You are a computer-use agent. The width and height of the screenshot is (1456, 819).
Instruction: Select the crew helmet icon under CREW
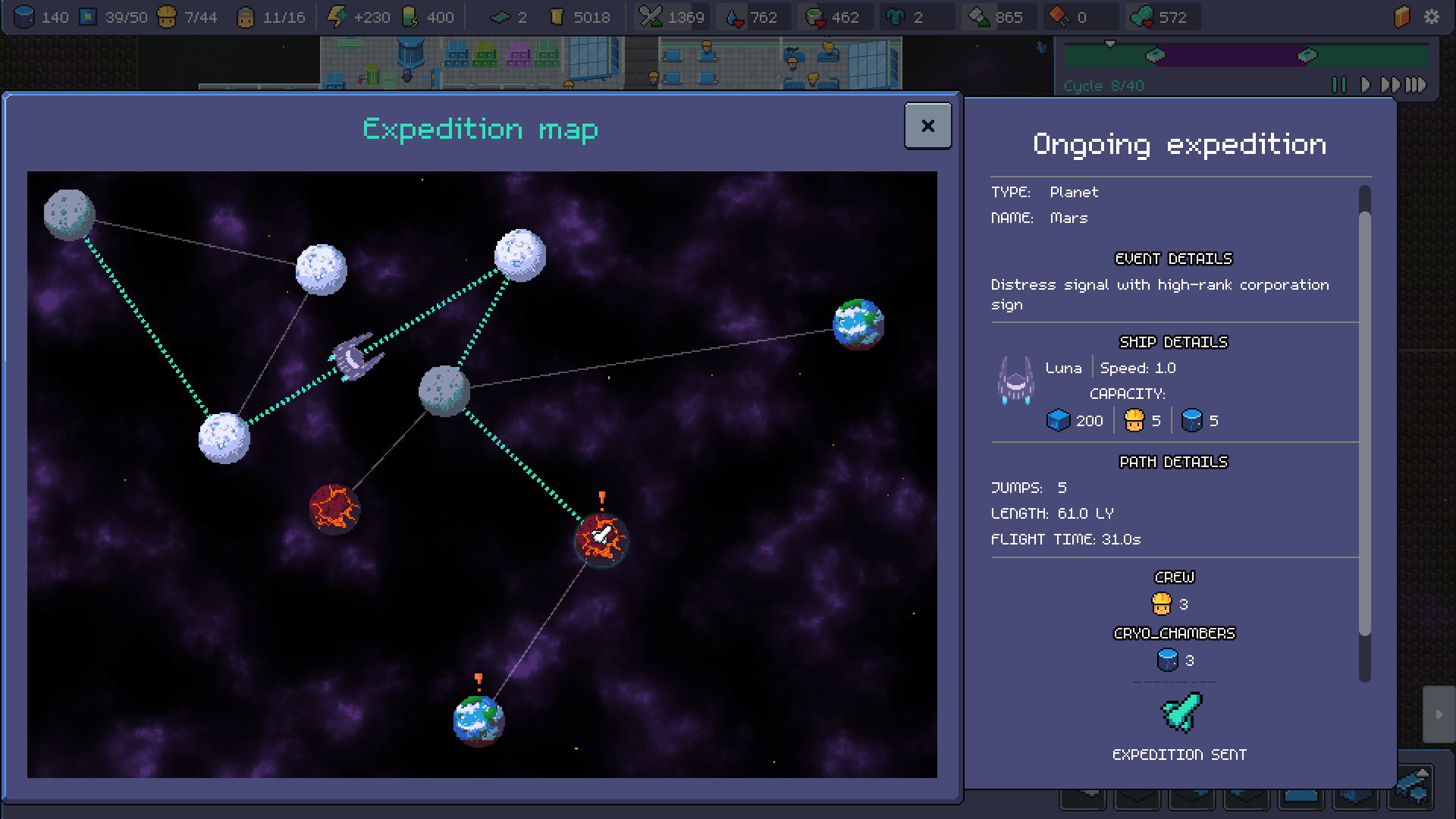(1163, 604)
